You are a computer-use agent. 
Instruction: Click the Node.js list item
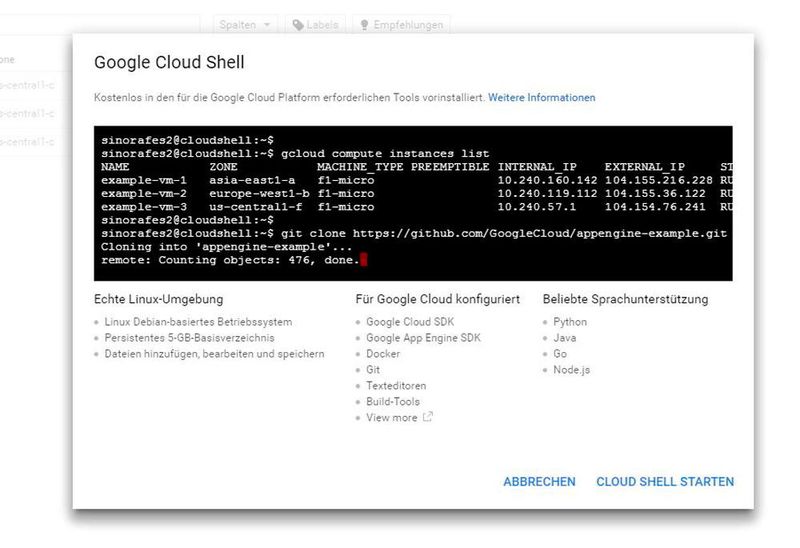point(571,369)
